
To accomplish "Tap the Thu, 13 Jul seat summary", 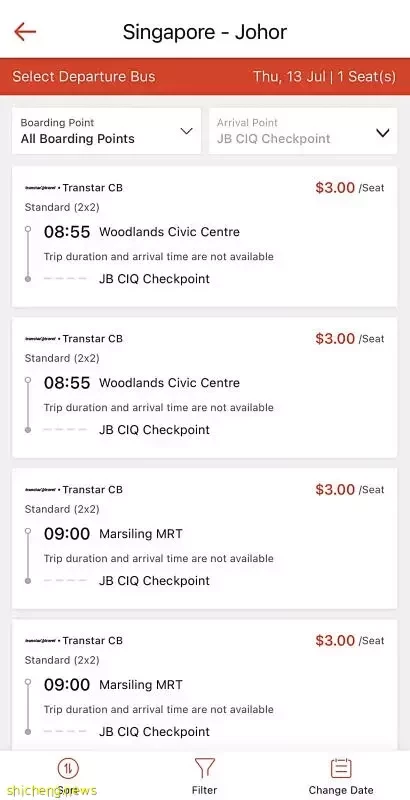I will [324, 77].
